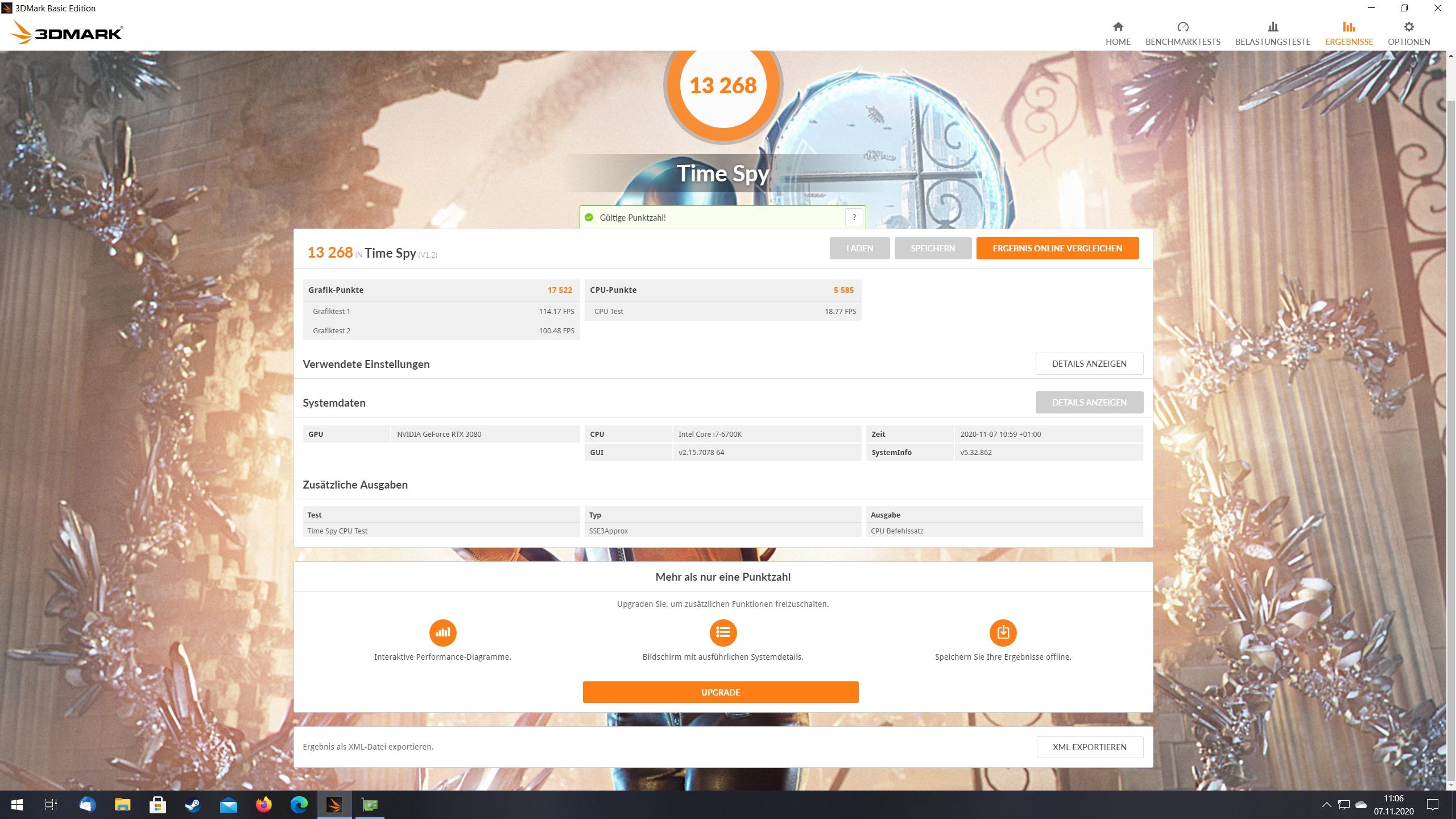1456x819 pixels.
Task: Open the Optionen tab
Action: (x=1408, y=34)
